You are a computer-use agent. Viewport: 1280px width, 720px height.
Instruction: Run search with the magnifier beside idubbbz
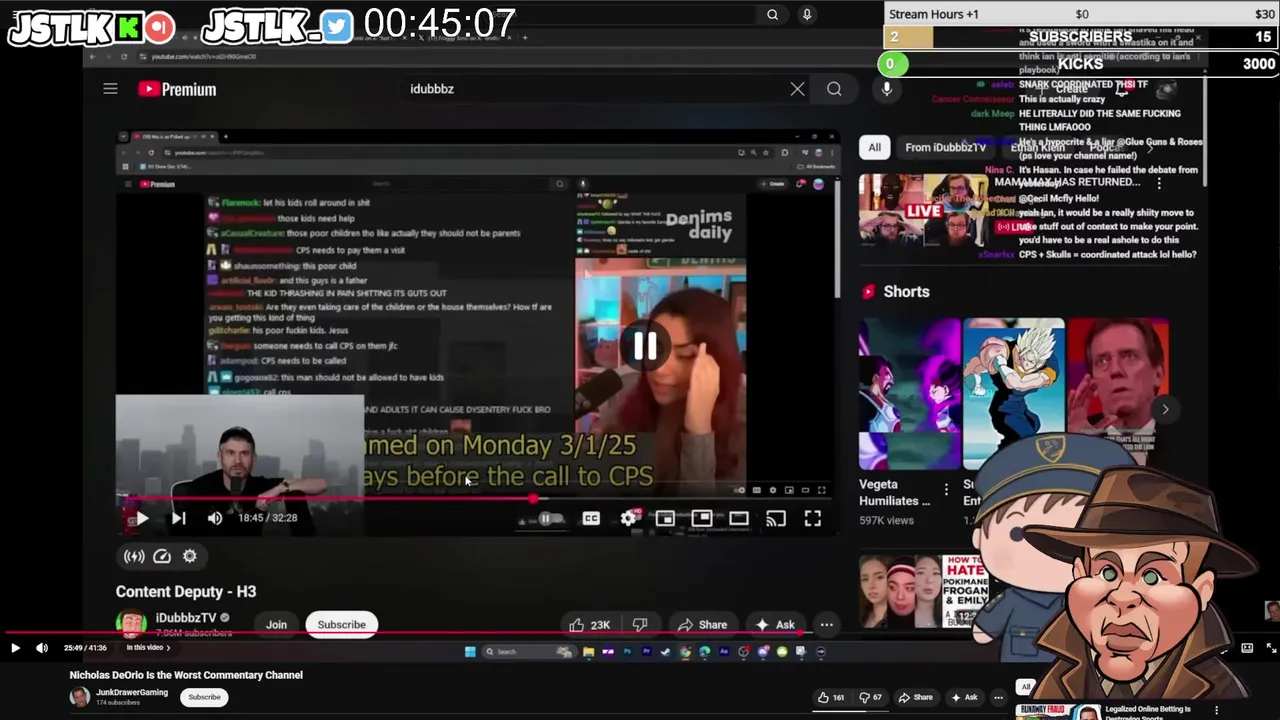click(834, 89)
